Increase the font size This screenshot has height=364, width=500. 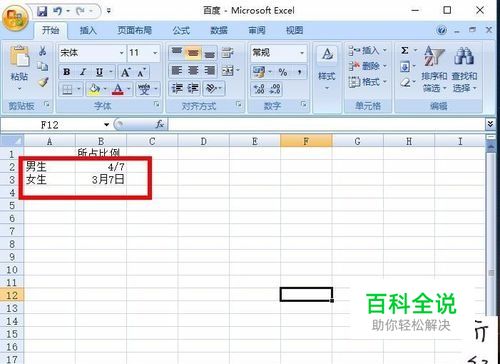125,72
